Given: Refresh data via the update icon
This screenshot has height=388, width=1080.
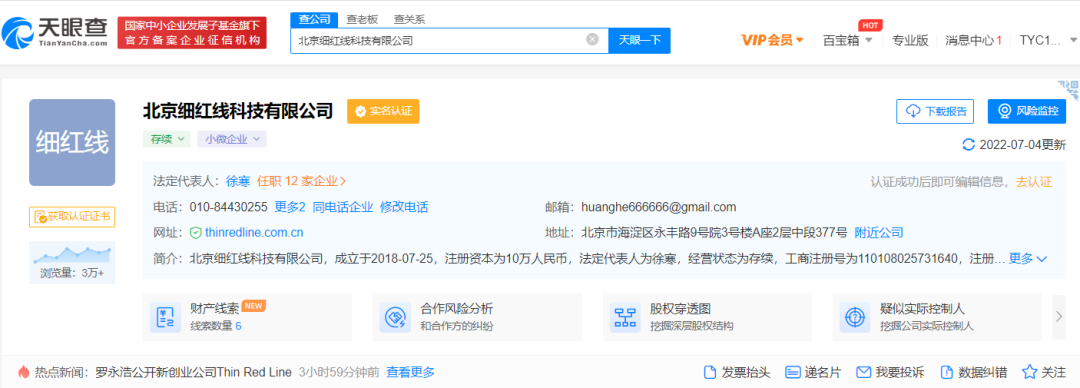Looking at the screenshot, I should 968,145.
